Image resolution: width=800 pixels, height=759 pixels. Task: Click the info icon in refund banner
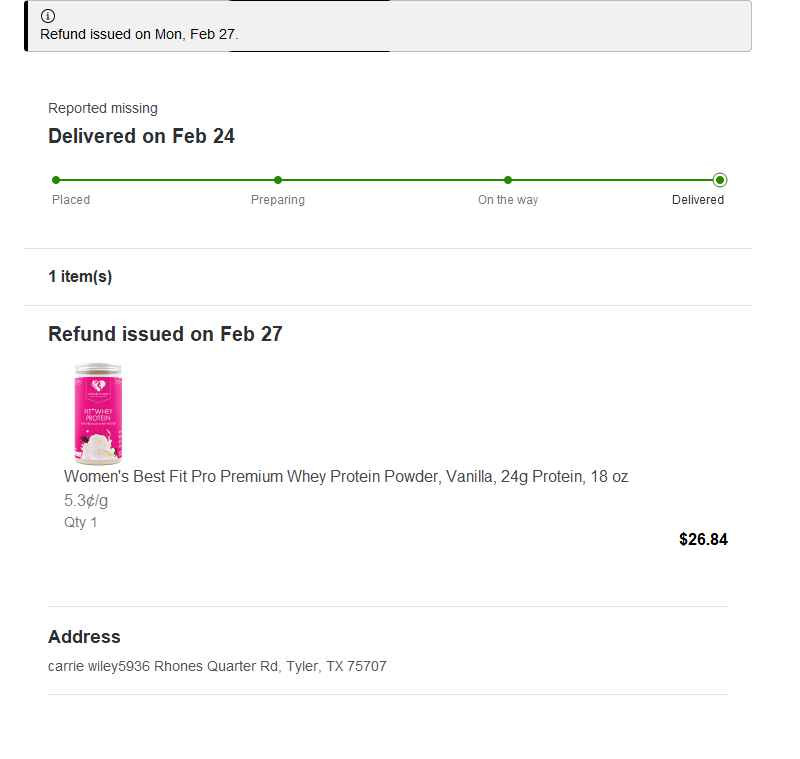pos(48,16)
